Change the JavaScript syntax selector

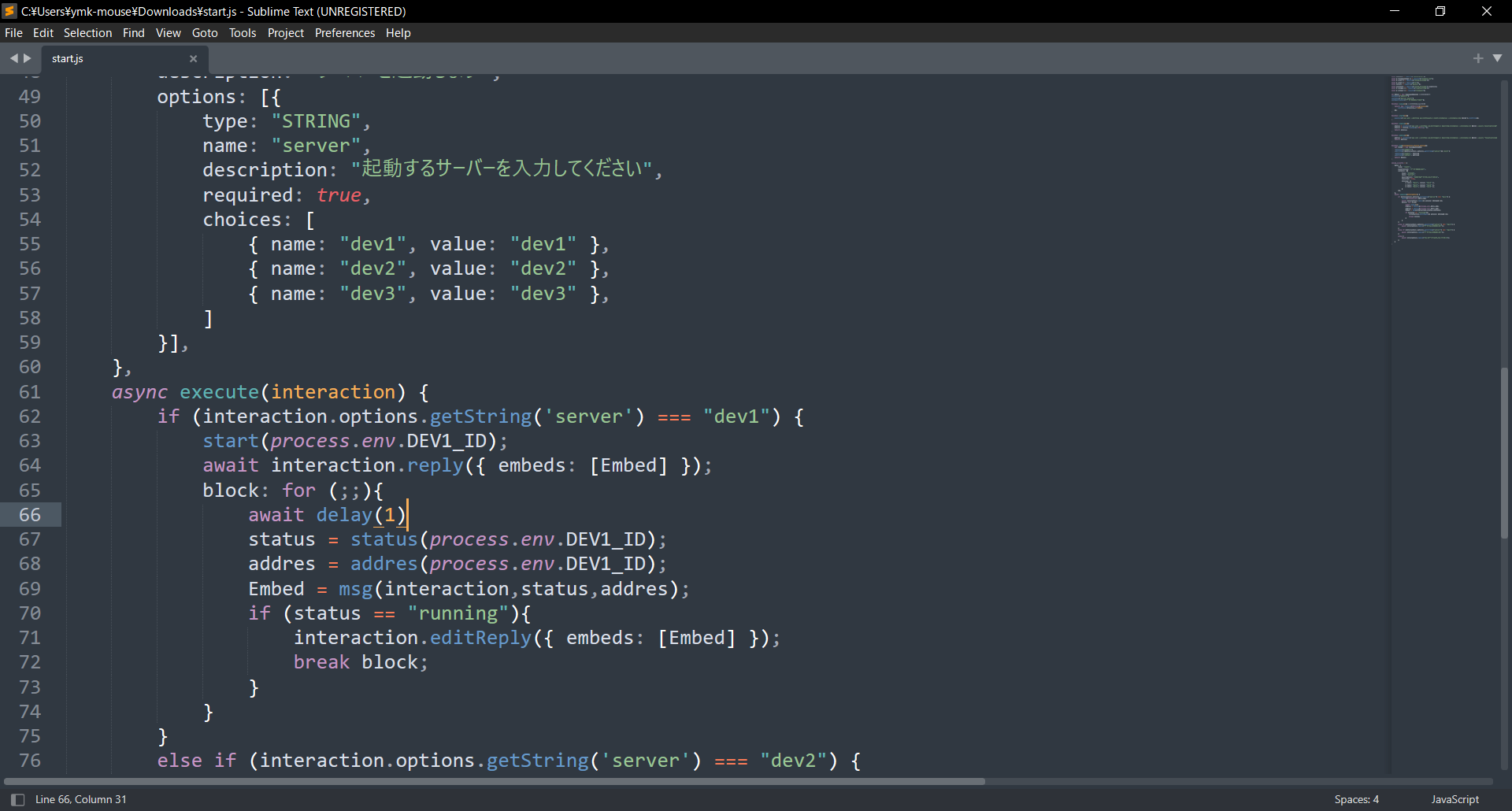coord(1455,799)
